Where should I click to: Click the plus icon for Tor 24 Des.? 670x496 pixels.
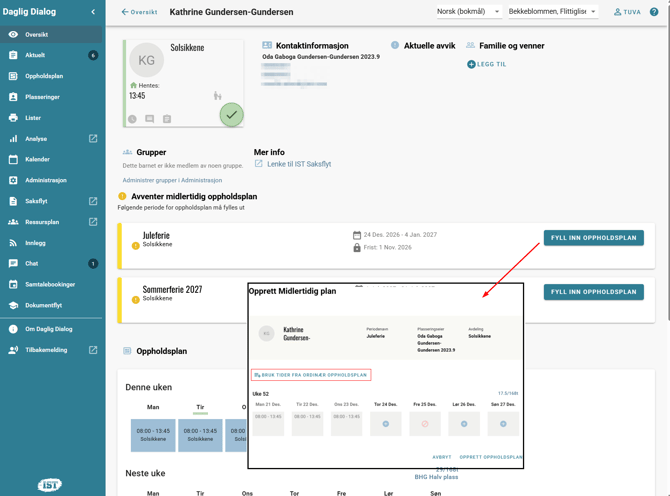click(x=385, y=424)
